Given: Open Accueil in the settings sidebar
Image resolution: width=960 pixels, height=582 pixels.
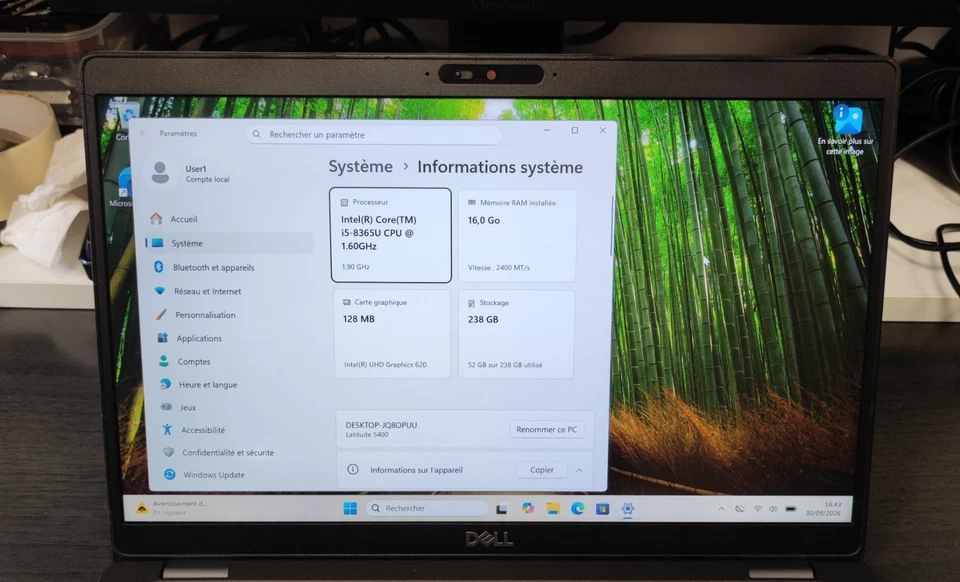Looking at the screenshot, I should 184,219.
